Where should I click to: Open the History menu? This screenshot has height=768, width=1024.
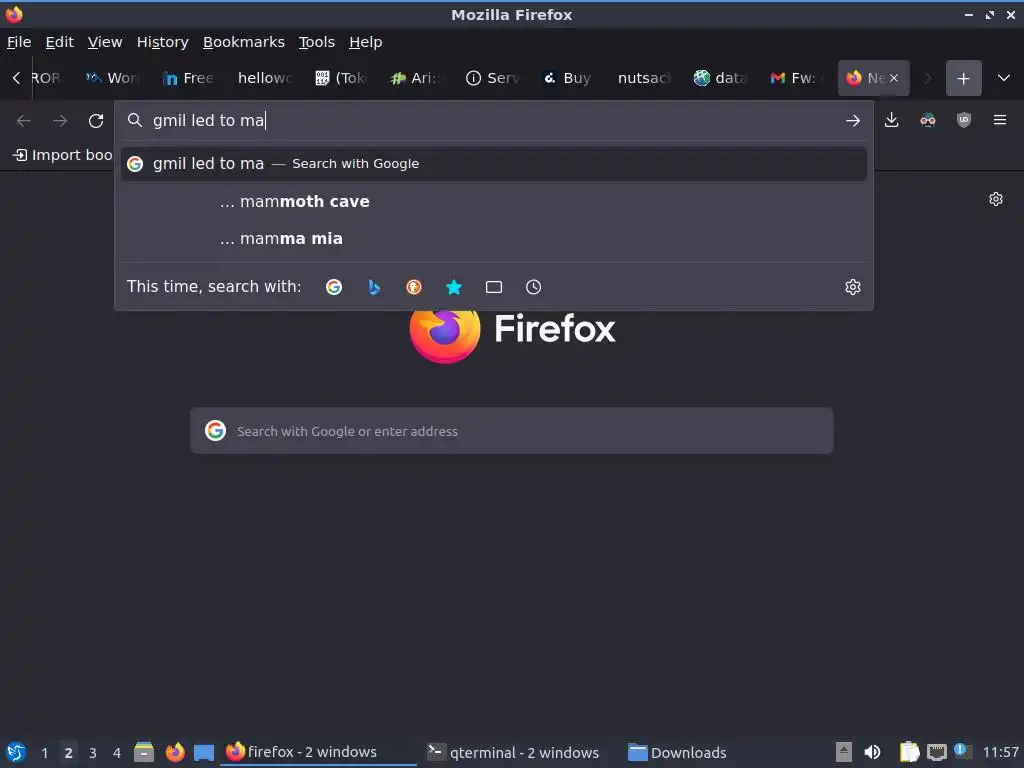click(163, 42)
